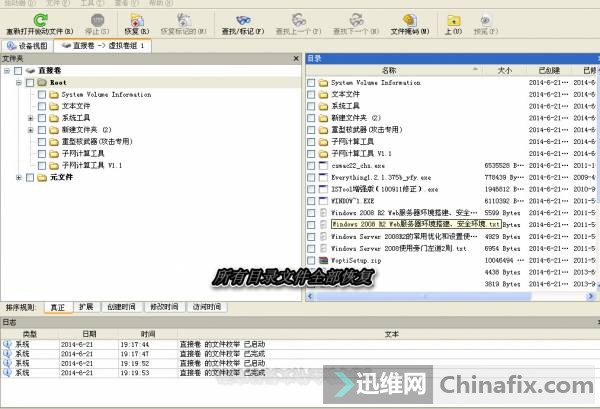Click the 元文件 folder icon in tree
Viewport: 600px width, 409px height.
tap(42, 178)
